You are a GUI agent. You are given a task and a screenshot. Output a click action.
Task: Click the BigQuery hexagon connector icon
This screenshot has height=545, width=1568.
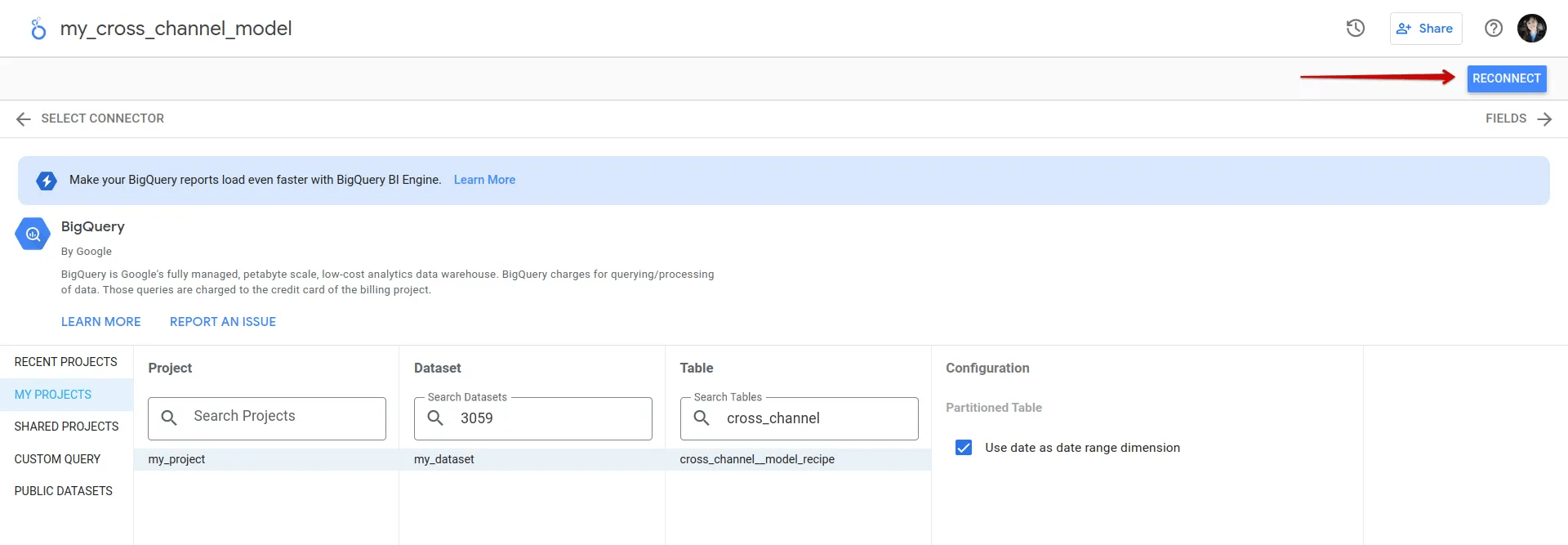pyautogui.click(x=33, y=235)
